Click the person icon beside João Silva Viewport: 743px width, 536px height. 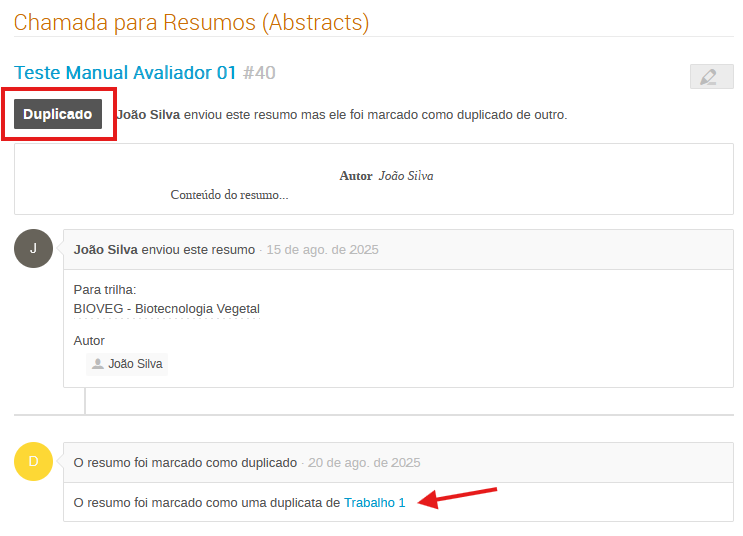click(98, 364)
